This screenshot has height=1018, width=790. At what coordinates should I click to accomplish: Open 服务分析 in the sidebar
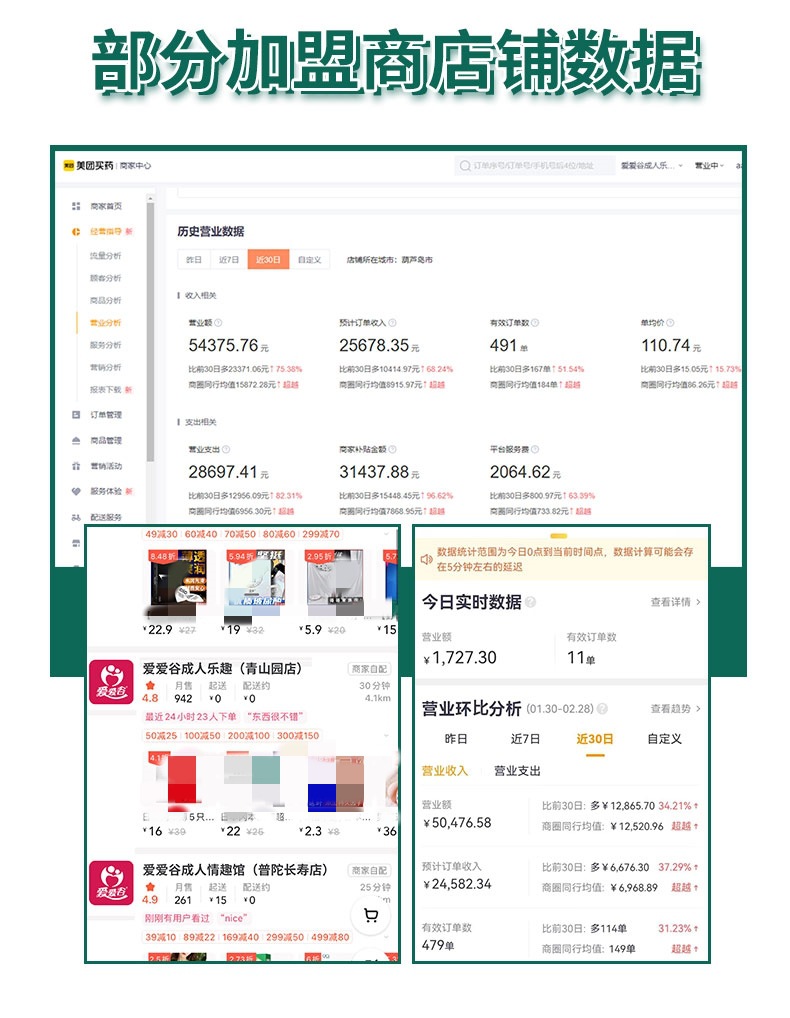[105, 345]
